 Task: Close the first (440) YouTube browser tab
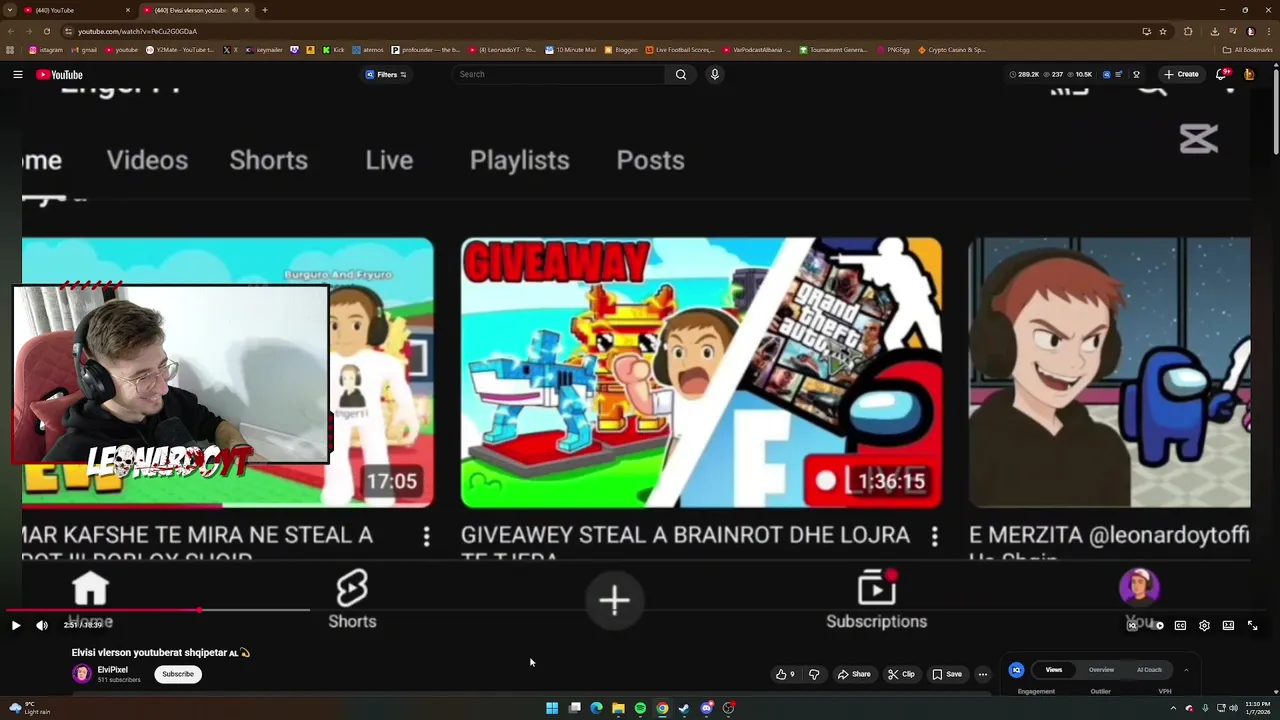click(127, 10)
